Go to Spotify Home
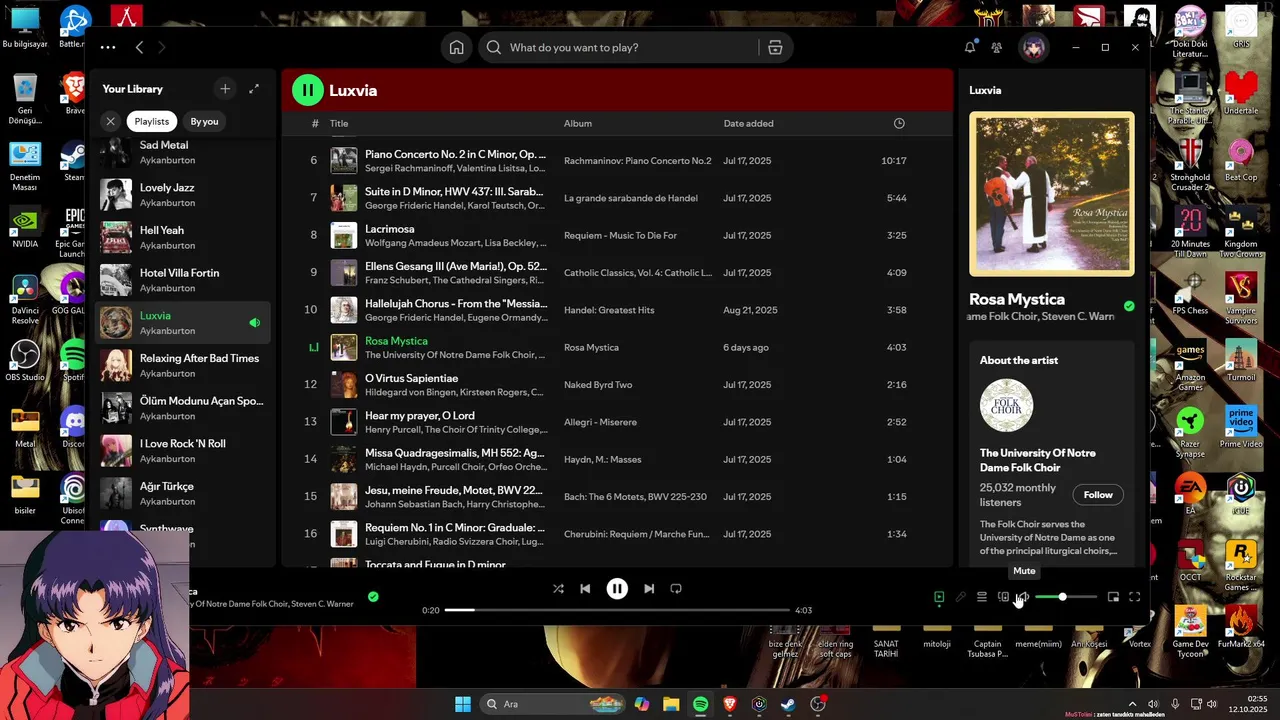The image size is (1280, 720). coord(456,47)
